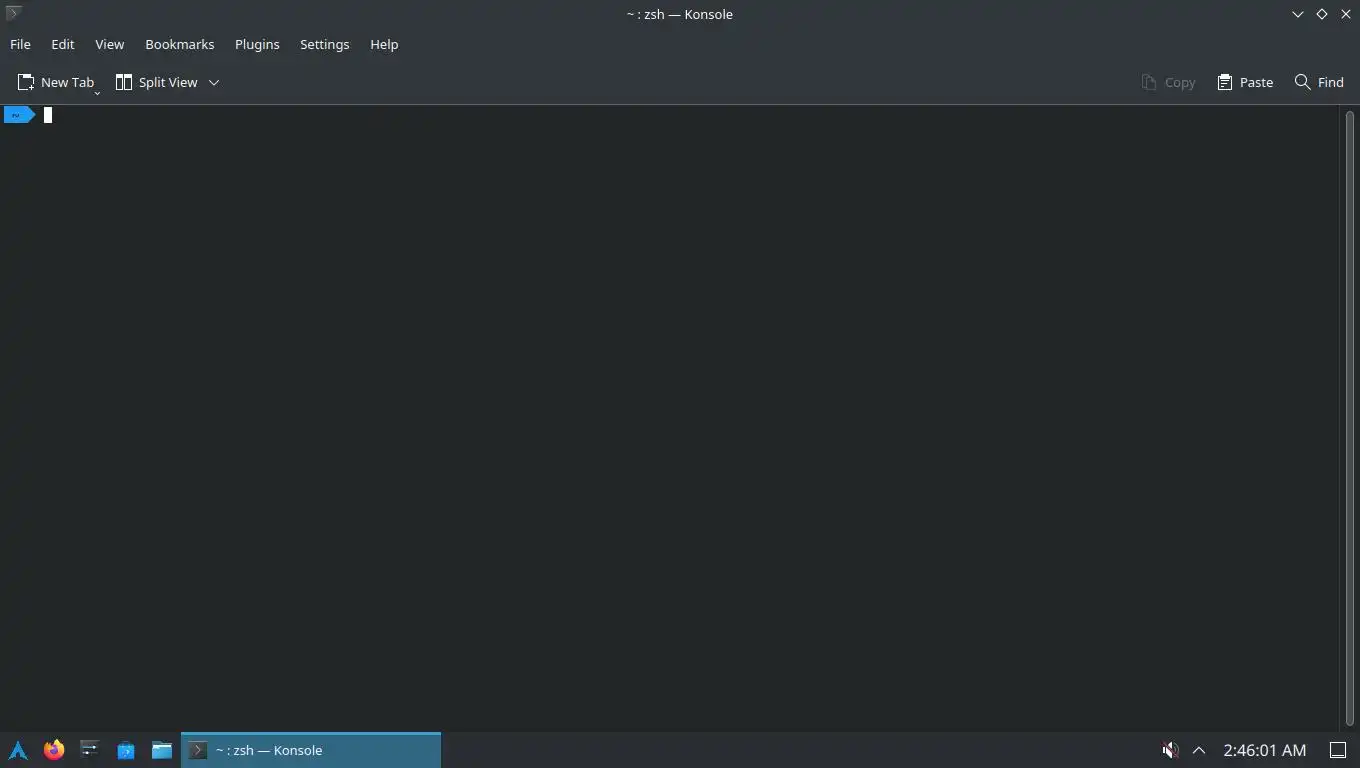Screen dimensions: 1360x768
Task: Minimize the Konsole window
Action: coord(1298,14)
